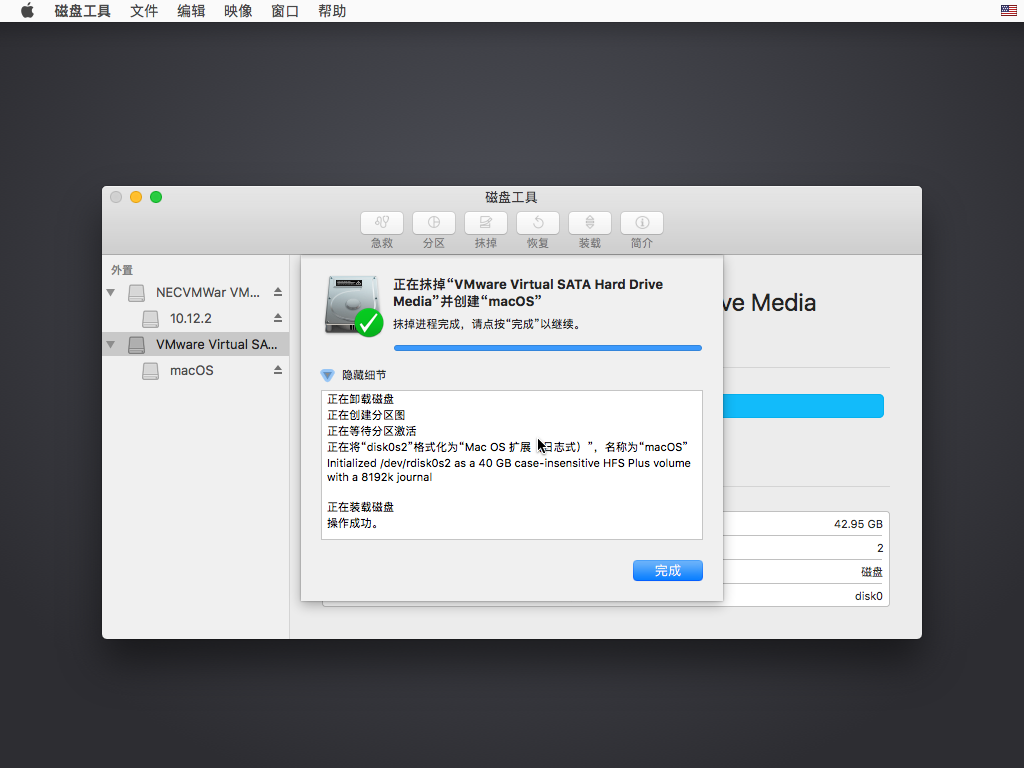Select NECVMWar VM... in sidebar
This screenshot has height=768, width=1024.
pos(196,293)
